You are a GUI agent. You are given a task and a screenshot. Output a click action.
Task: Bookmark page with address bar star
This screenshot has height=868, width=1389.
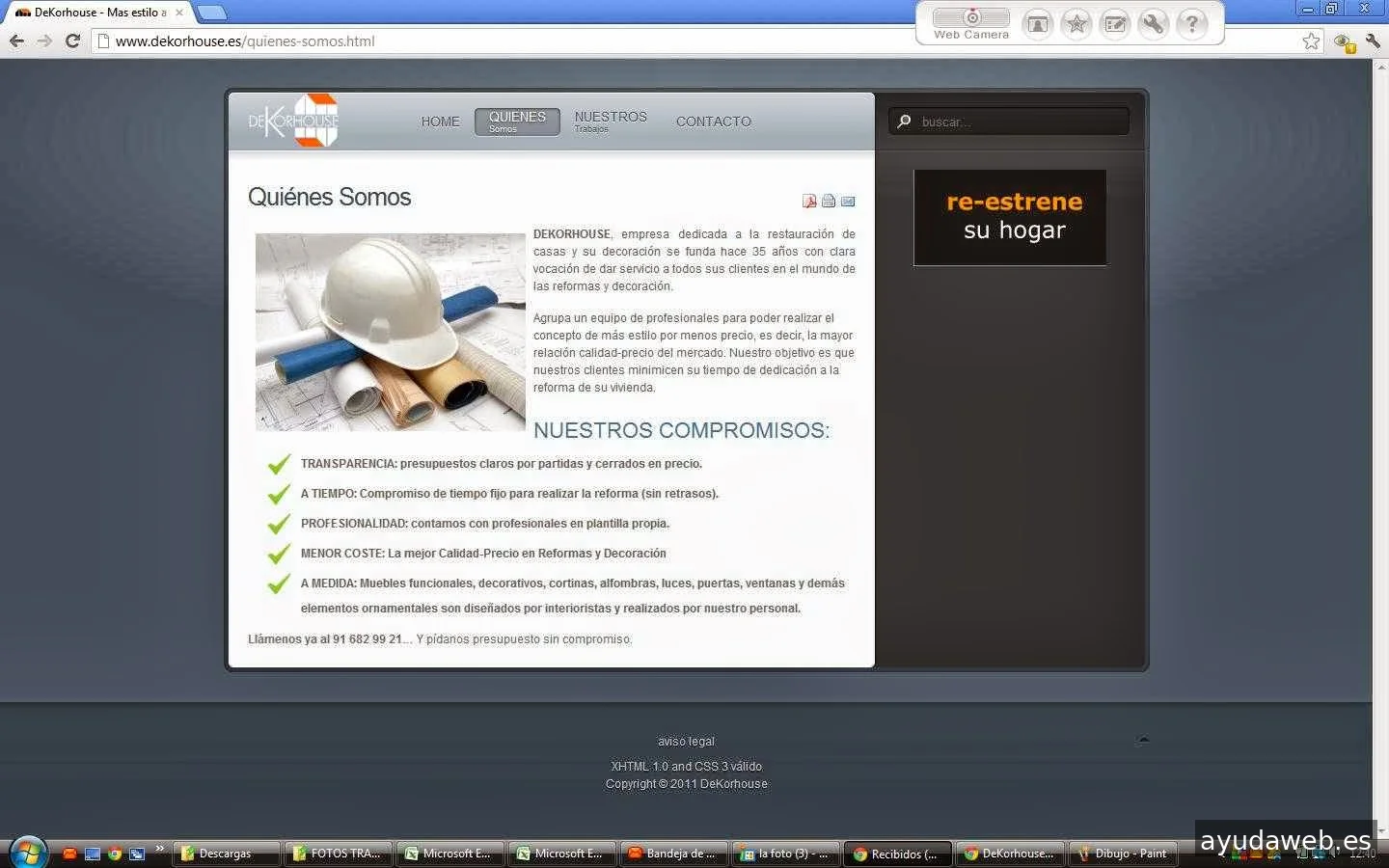pyautogui.click(x=1311, y=41)
